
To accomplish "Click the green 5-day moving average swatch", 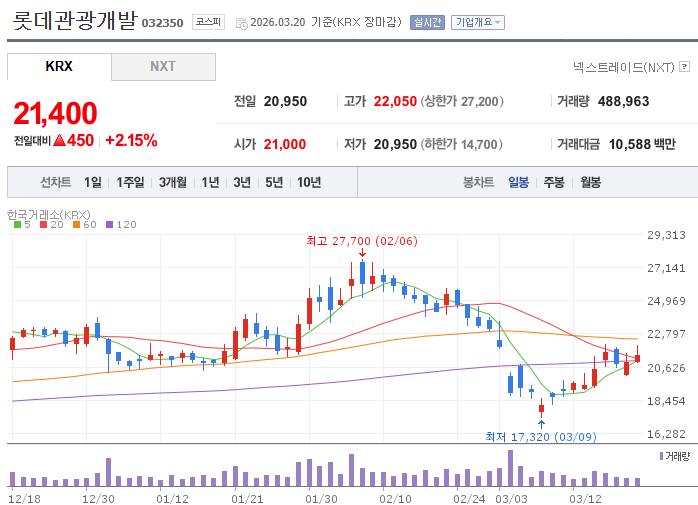I will coord(18,225).
